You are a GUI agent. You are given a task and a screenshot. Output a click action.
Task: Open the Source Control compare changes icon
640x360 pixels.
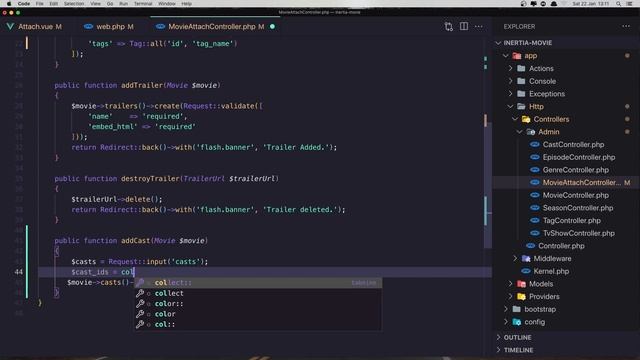[x=449, y=27]
